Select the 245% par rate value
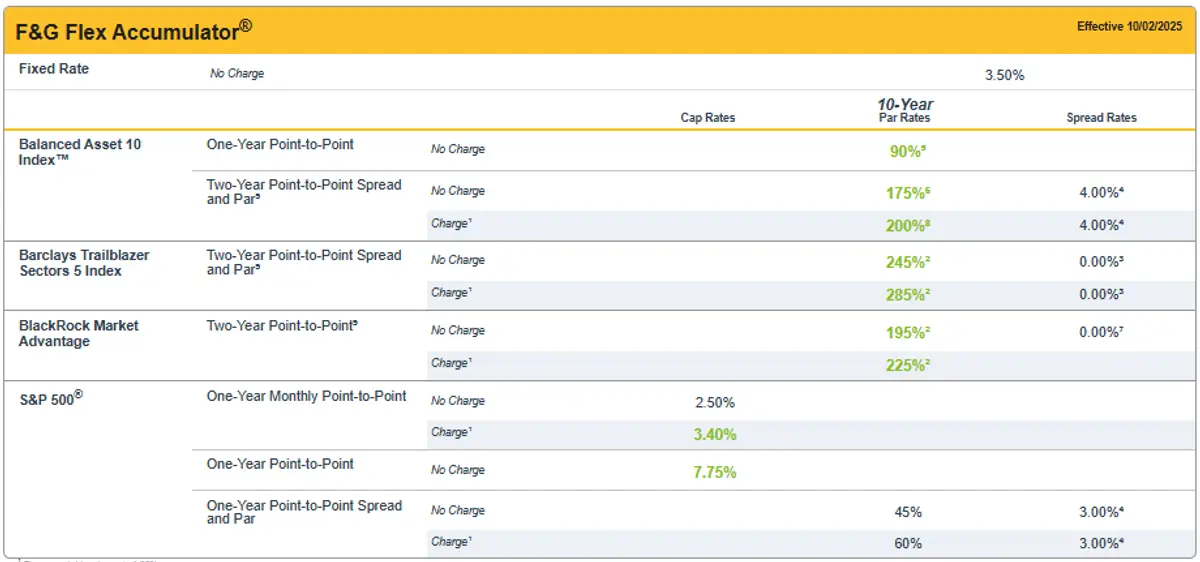The width and height of the screenshot is (1200, 562). click(x=908, y=263)
